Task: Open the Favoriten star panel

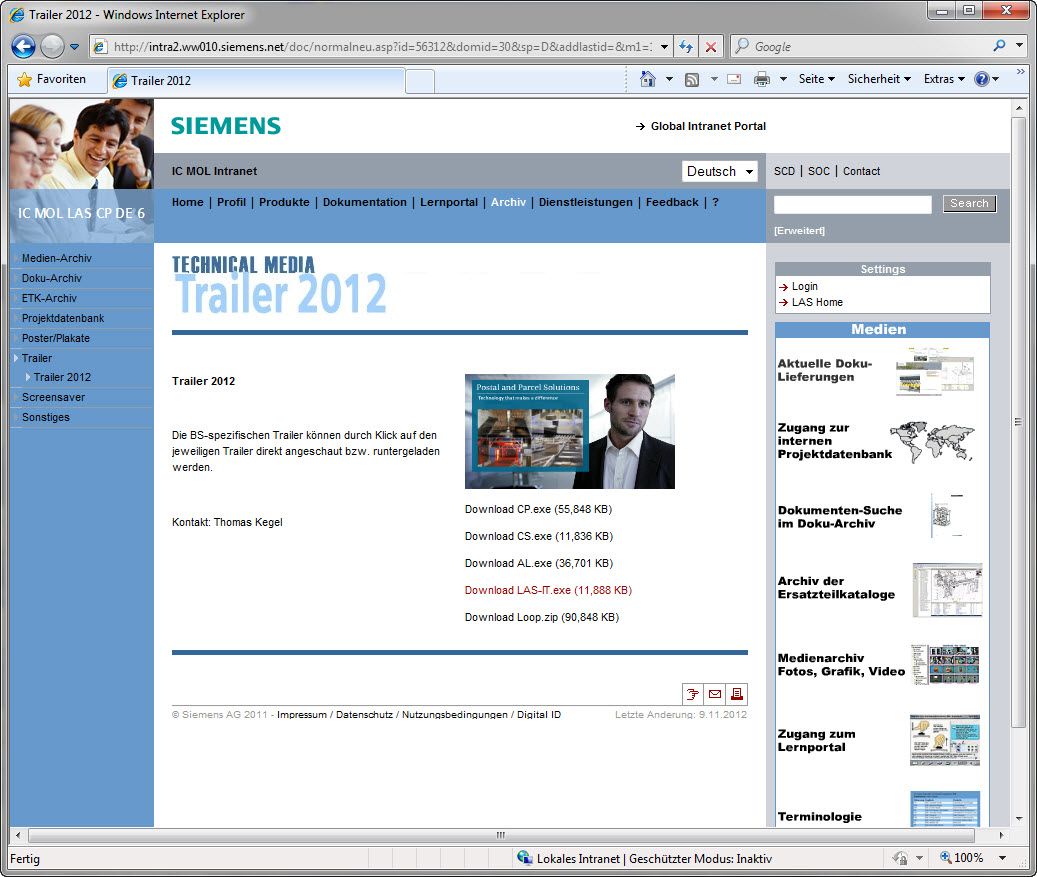Action: 52,79
